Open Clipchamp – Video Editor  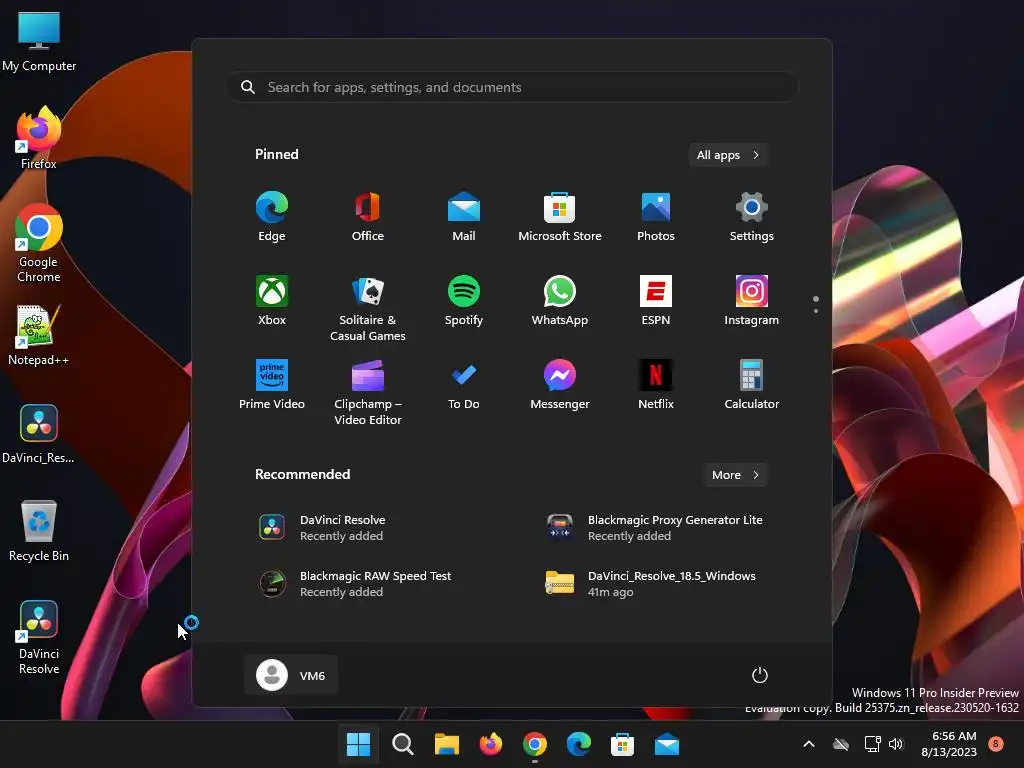(x=368, y=392)
